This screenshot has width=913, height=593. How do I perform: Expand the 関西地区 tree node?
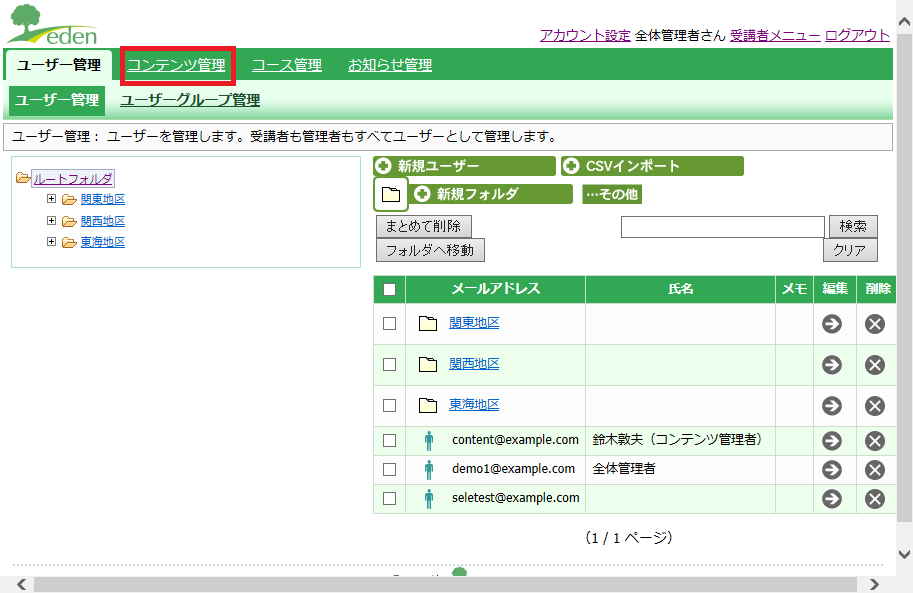(x=51, y=220)
